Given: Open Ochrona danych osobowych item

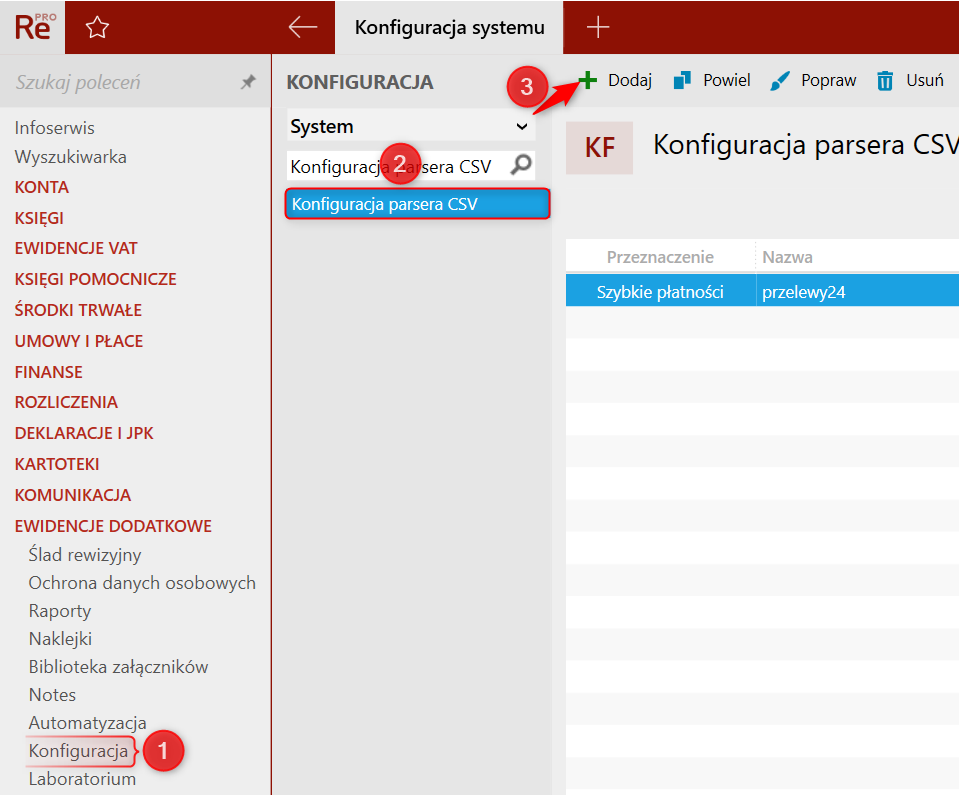Looking at the screenshot, I should 142,583.
